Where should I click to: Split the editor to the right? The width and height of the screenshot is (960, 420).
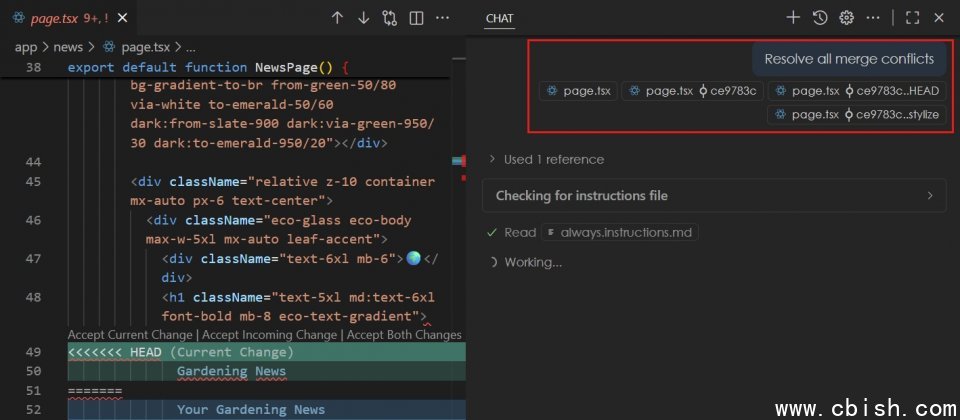pyautogui.click(x=416, y=18)
